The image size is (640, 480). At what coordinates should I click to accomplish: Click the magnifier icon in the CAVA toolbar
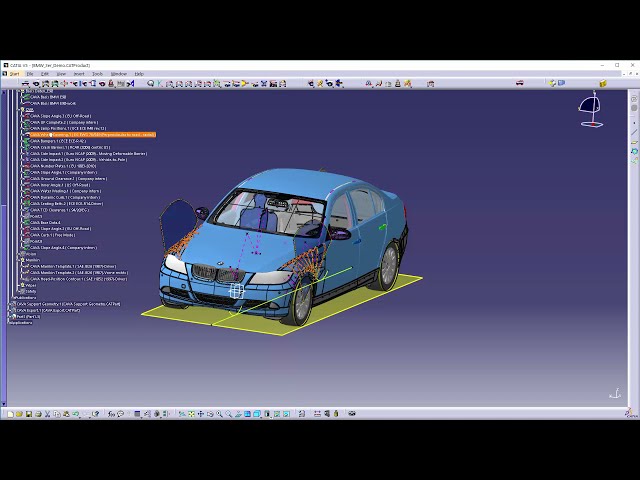151,84
